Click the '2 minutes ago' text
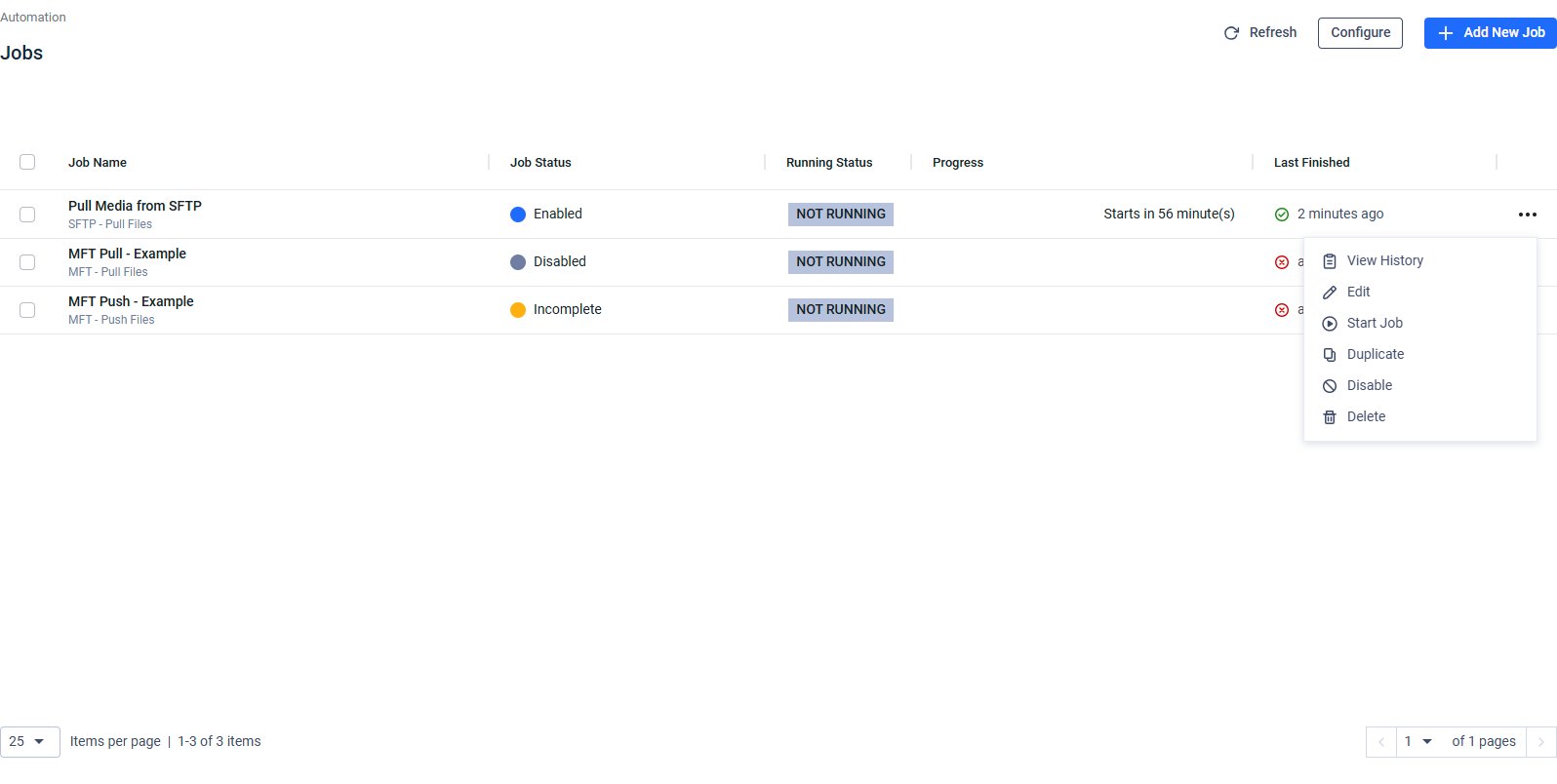1557x784 pixels. [1340, 215]
